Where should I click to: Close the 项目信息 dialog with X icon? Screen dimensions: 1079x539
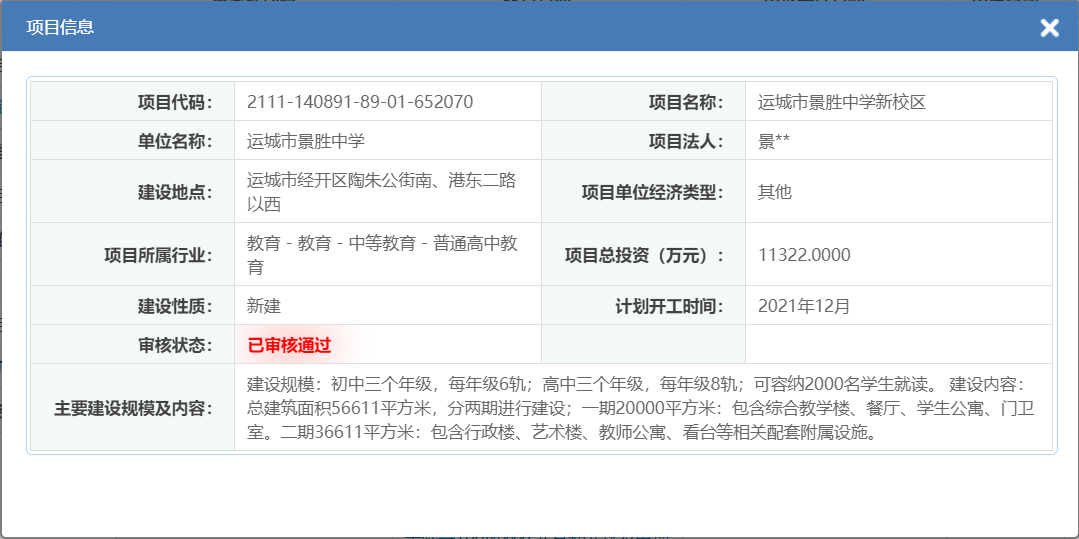1049,28
